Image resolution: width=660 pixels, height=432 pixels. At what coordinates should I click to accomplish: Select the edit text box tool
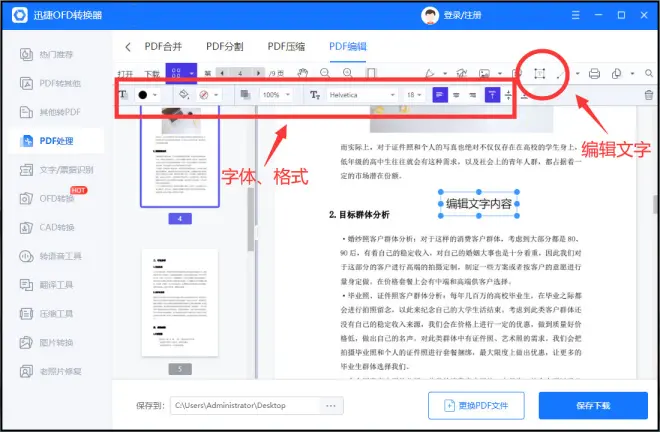[540, 74]
